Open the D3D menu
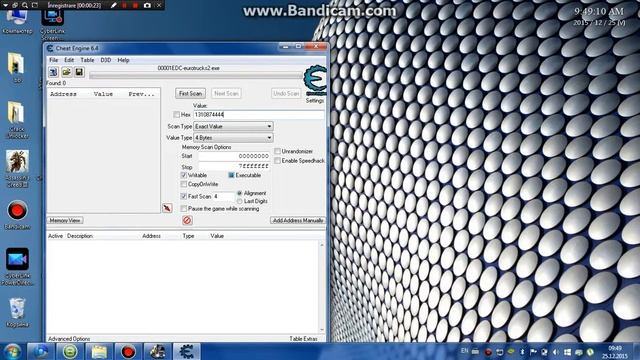The image size is (640, 360). [106, 60]
